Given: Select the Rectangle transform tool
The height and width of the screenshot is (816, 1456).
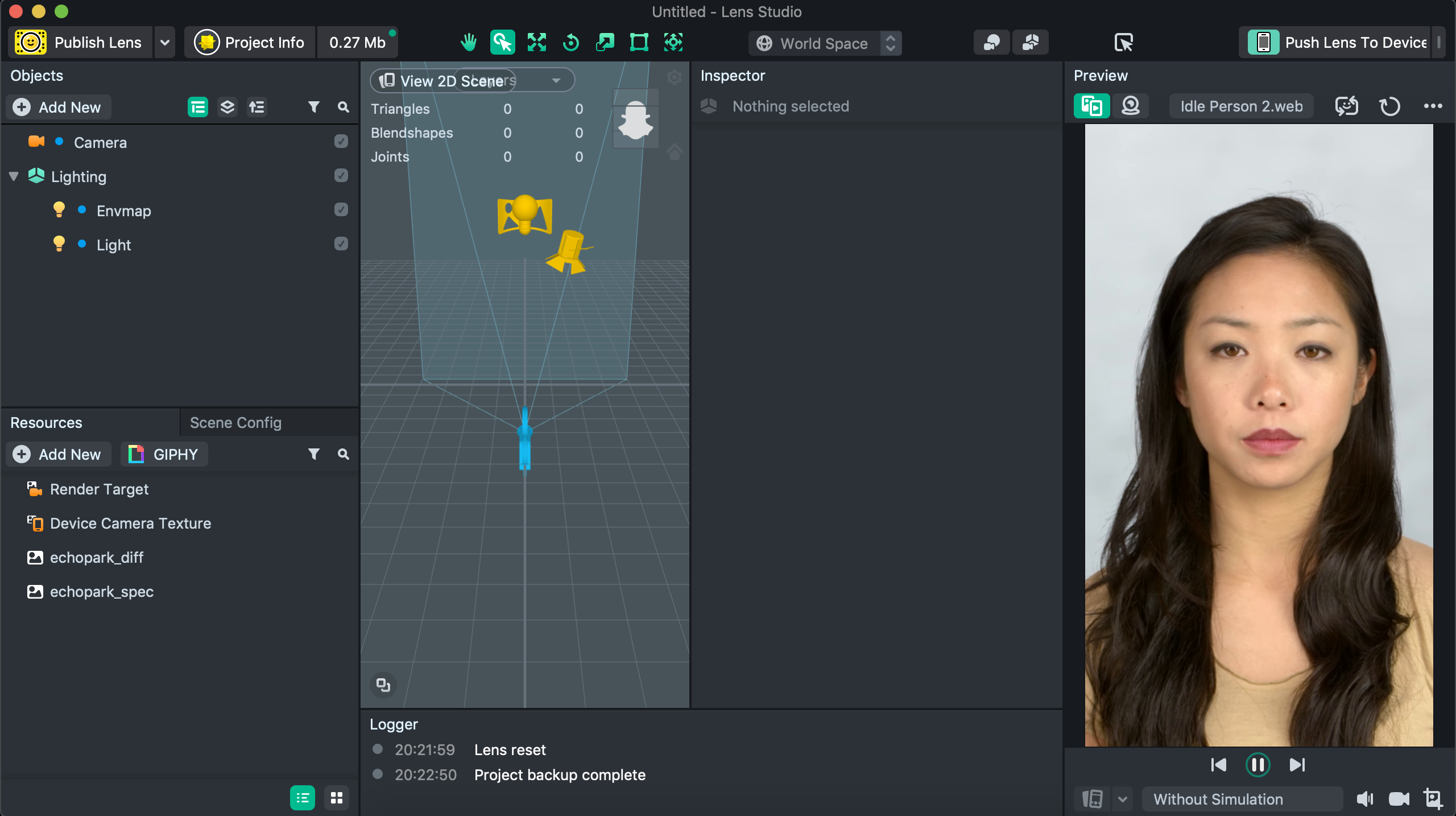Looking at the screenshot, I should click(639, 43).
